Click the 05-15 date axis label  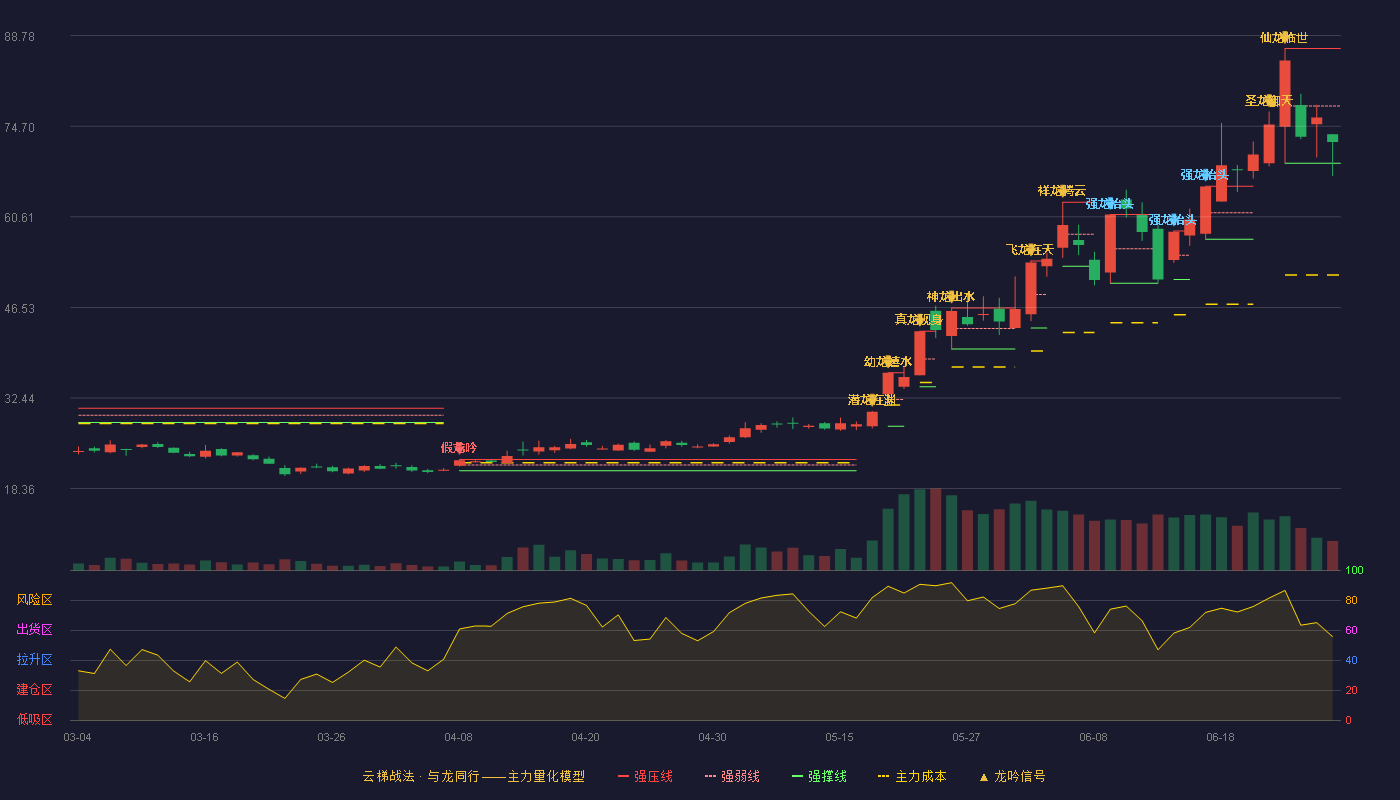click(x=839, y=737)
